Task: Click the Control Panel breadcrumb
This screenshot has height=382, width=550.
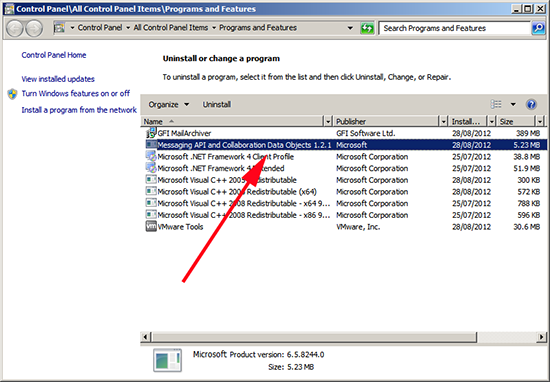Action: click(100, 28)
